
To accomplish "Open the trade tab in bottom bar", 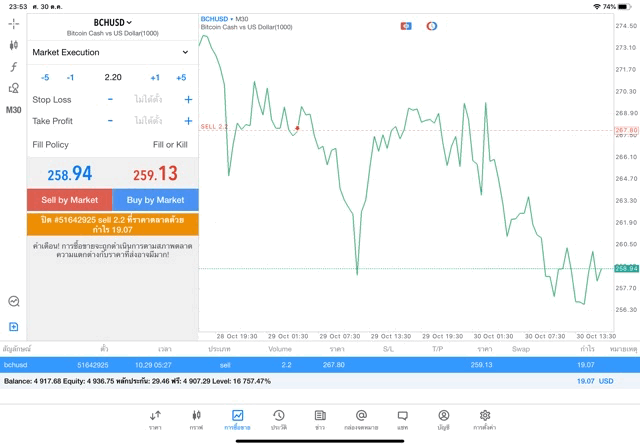I will [x=237, y=420].
